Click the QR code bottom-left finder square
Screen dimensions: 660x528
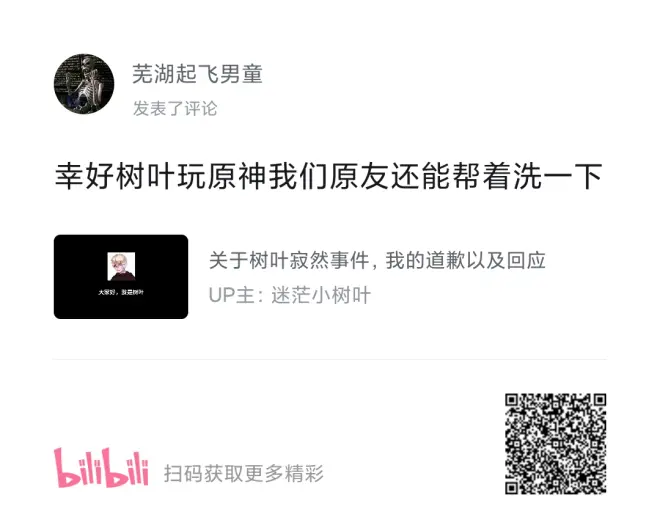[x=511, y=488]
